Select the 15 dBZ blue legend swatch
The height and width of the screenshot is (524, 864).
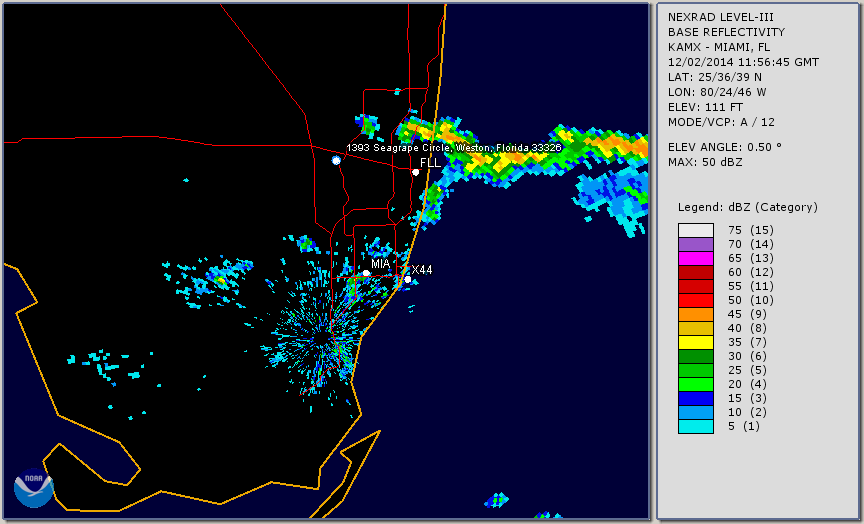[x=696, y=398]
